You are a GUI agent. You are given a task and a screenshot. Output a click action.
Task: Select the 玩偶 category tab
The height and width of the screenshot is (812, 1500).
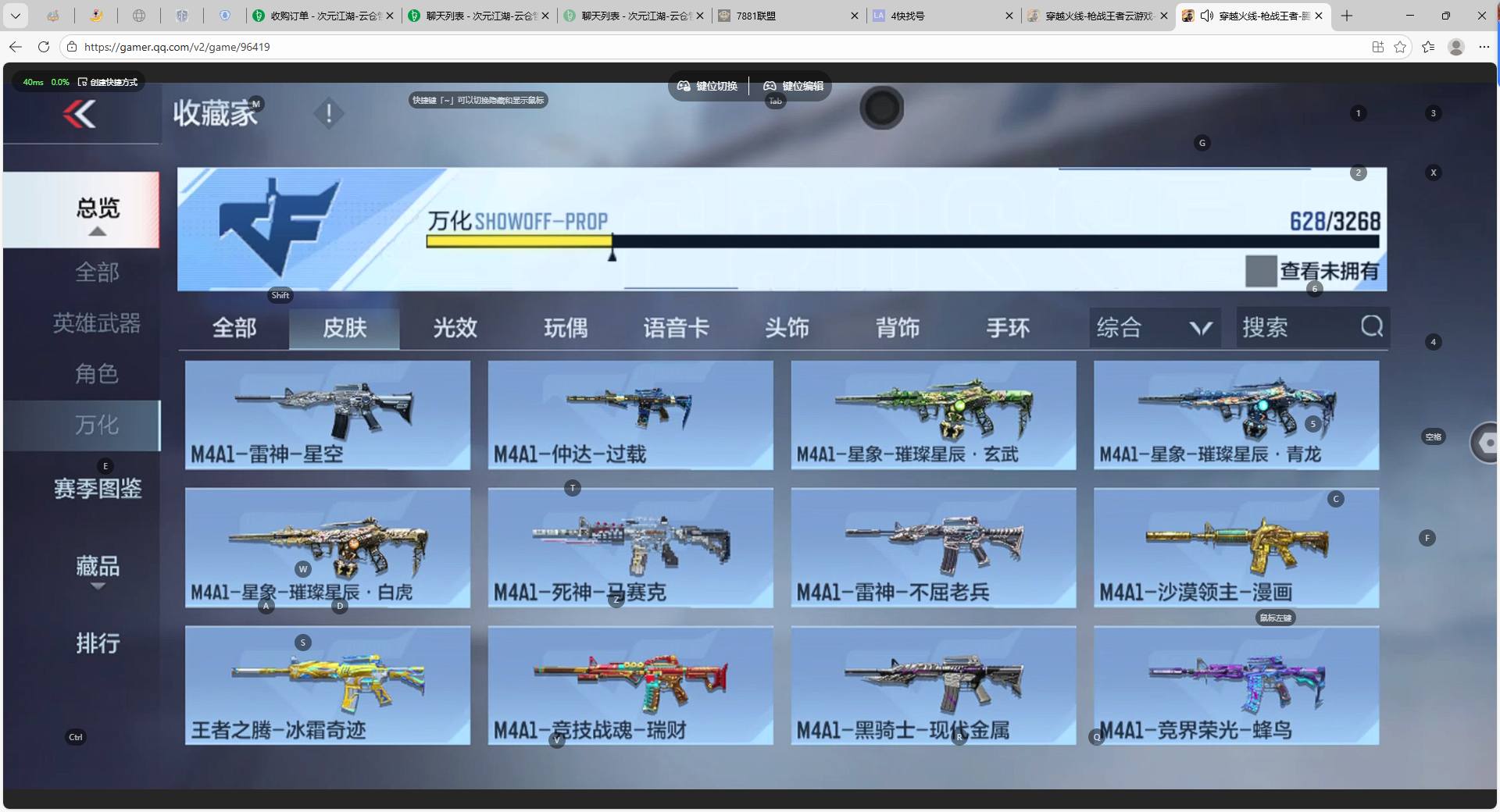[x=566, y=328]
